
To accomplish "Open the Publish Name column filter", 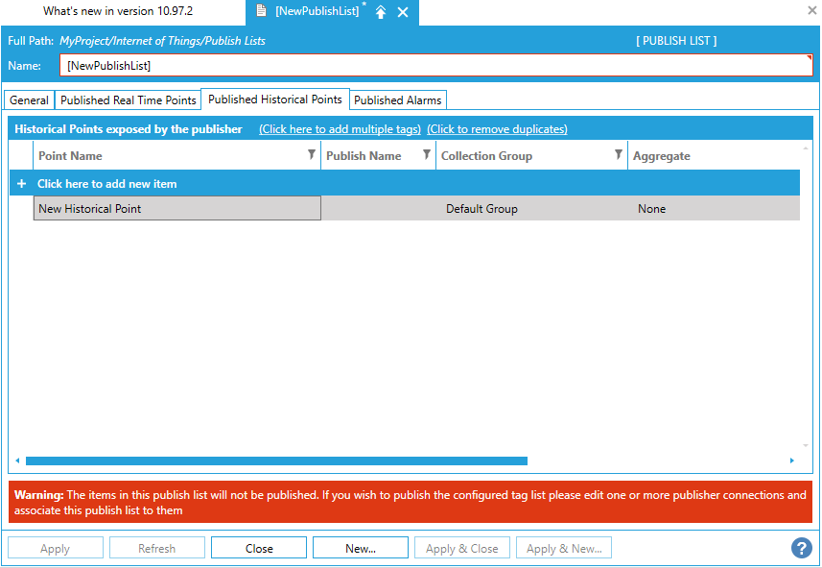I will pyautogui.click(x=426, y=155).
